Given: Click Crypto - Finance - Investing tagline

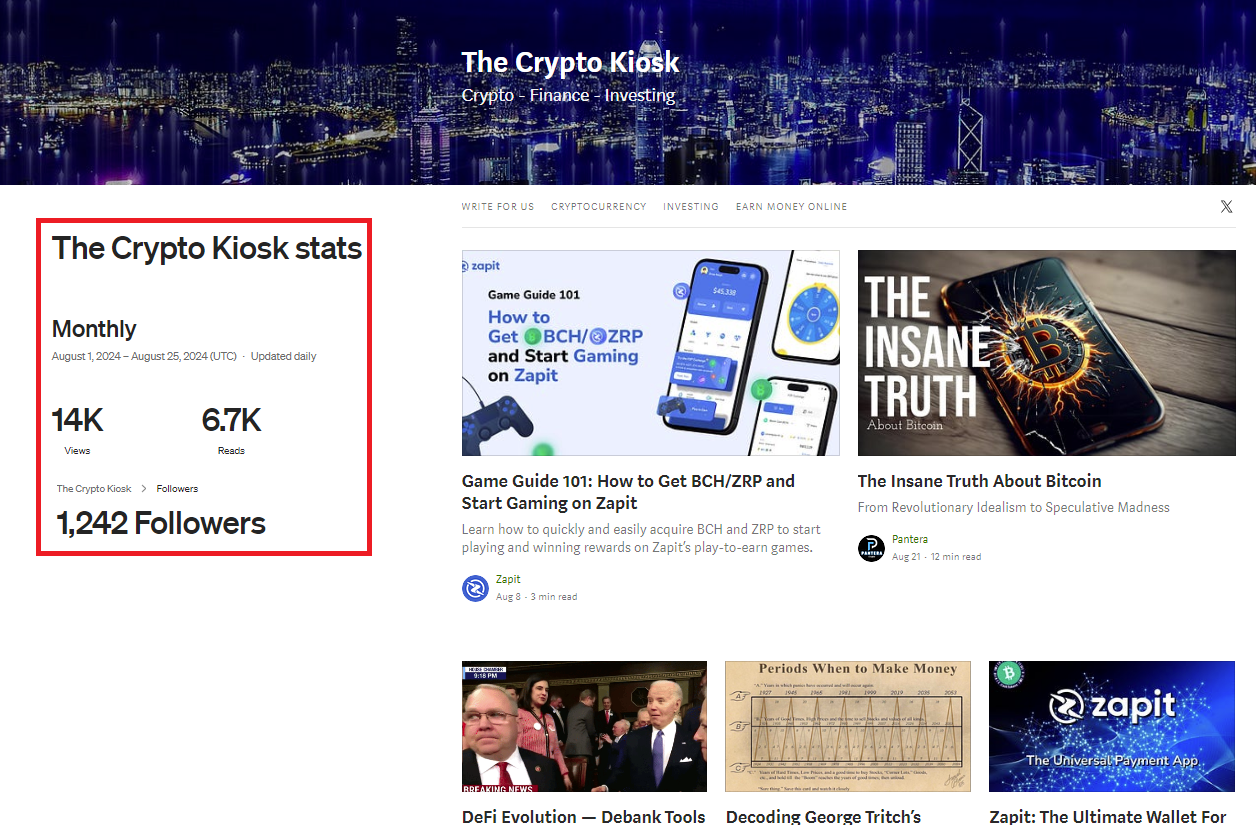Looking at the screenshot, I should [x=568, y=95].
